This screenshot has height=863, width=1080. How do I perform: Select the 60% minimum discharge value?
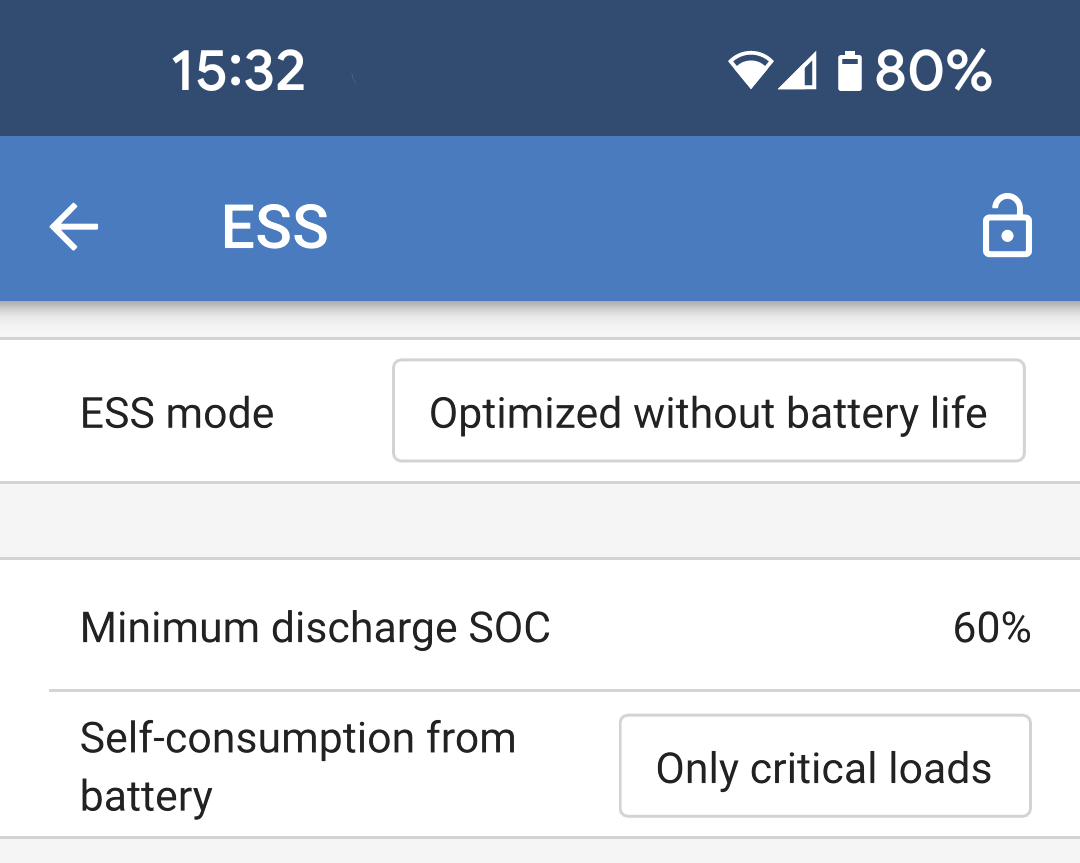coord(991,628)
